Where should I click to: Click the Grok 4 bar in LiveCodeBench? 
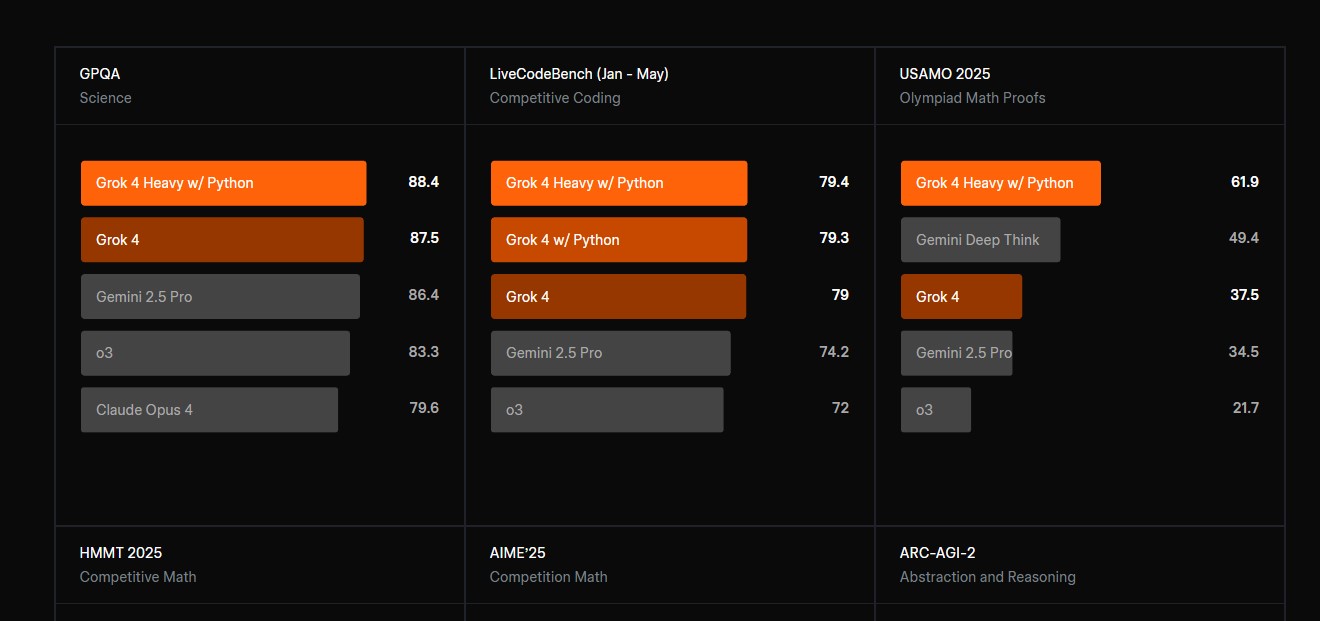[x=618, y=297]
